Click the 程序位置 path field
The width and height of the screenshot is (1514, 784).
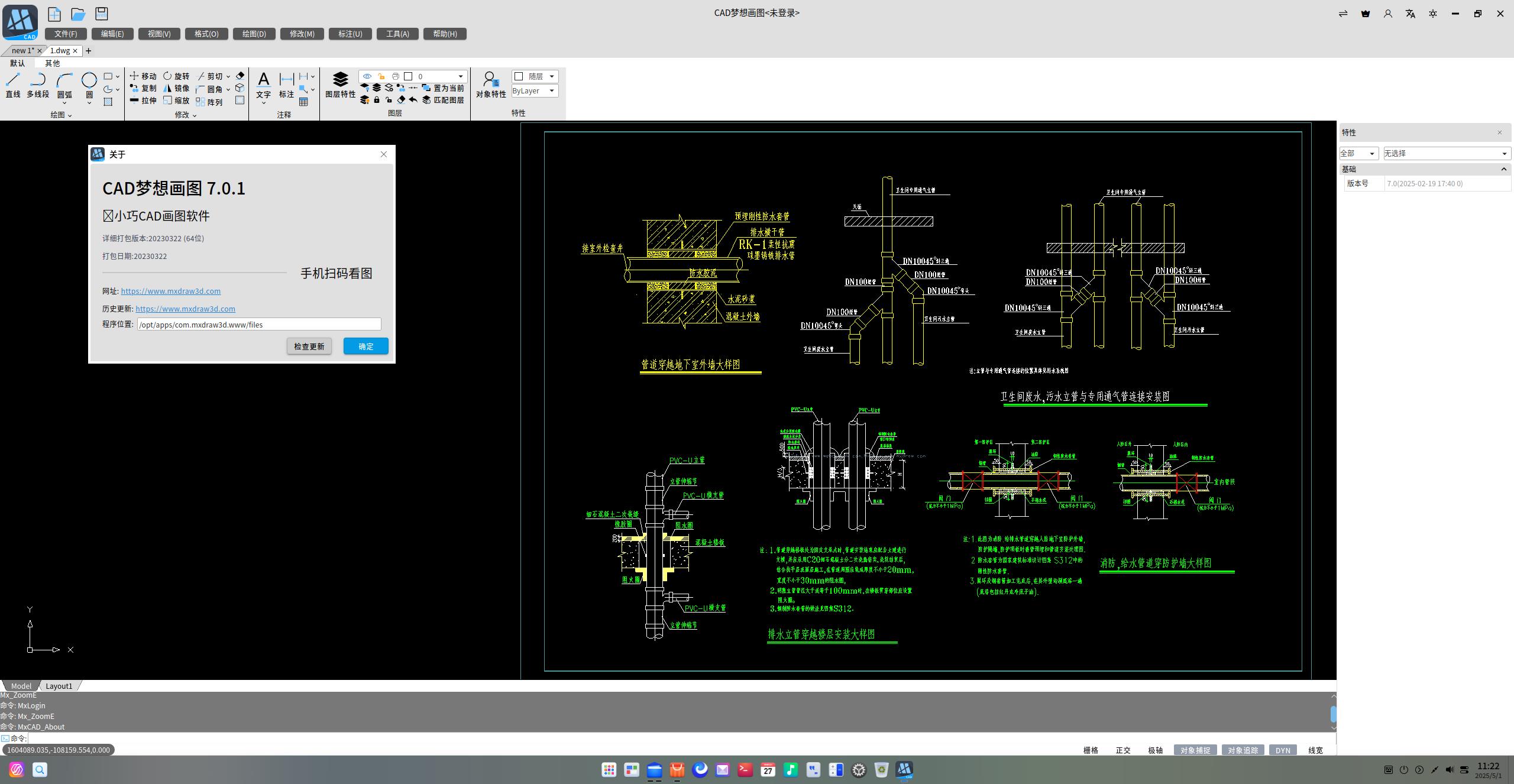pyautogui.click(x=259, y=324)
